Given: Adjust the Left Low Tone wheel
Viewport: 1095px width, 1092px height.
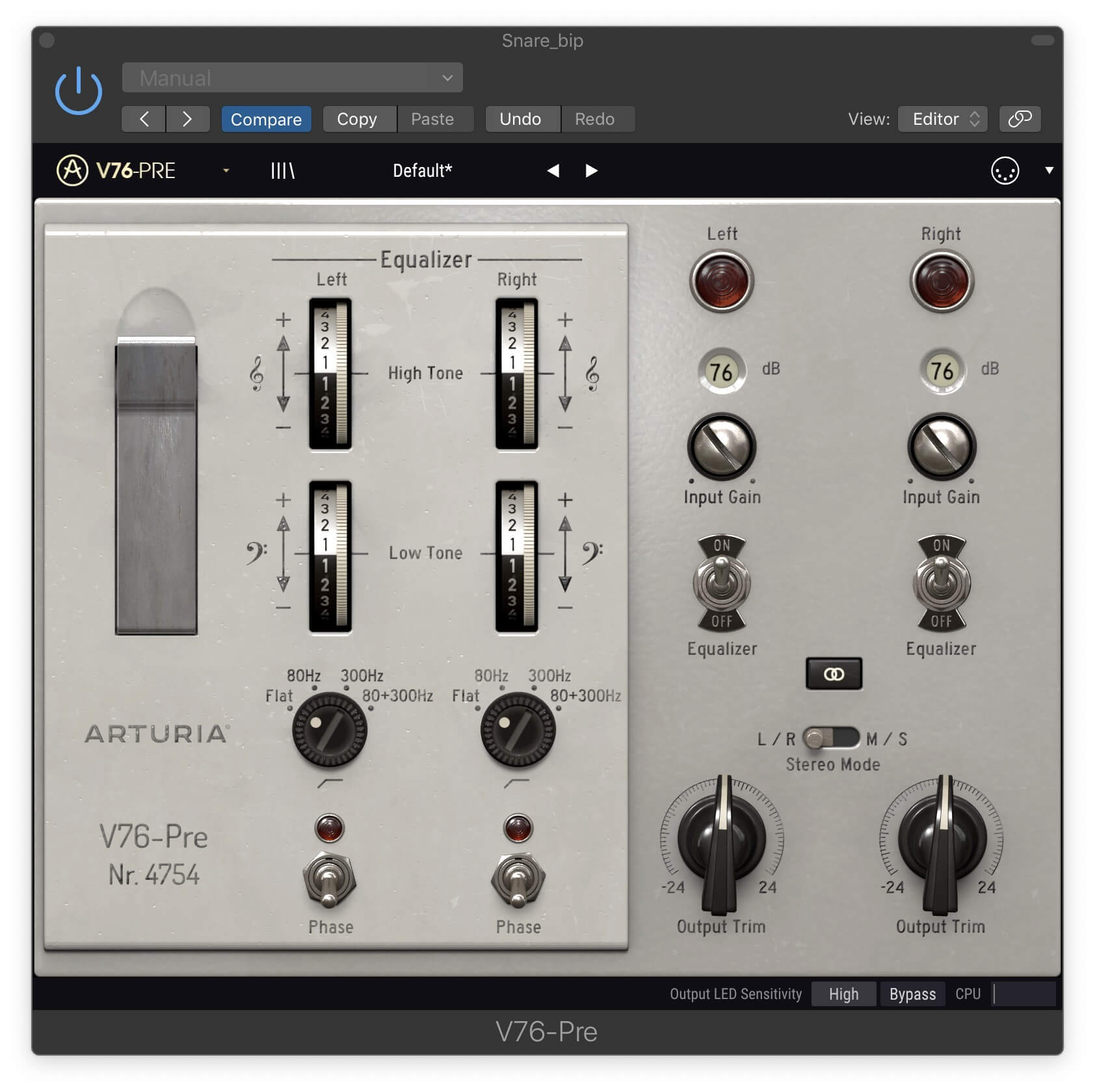Looking at the screenshot, I should [330, 556].
